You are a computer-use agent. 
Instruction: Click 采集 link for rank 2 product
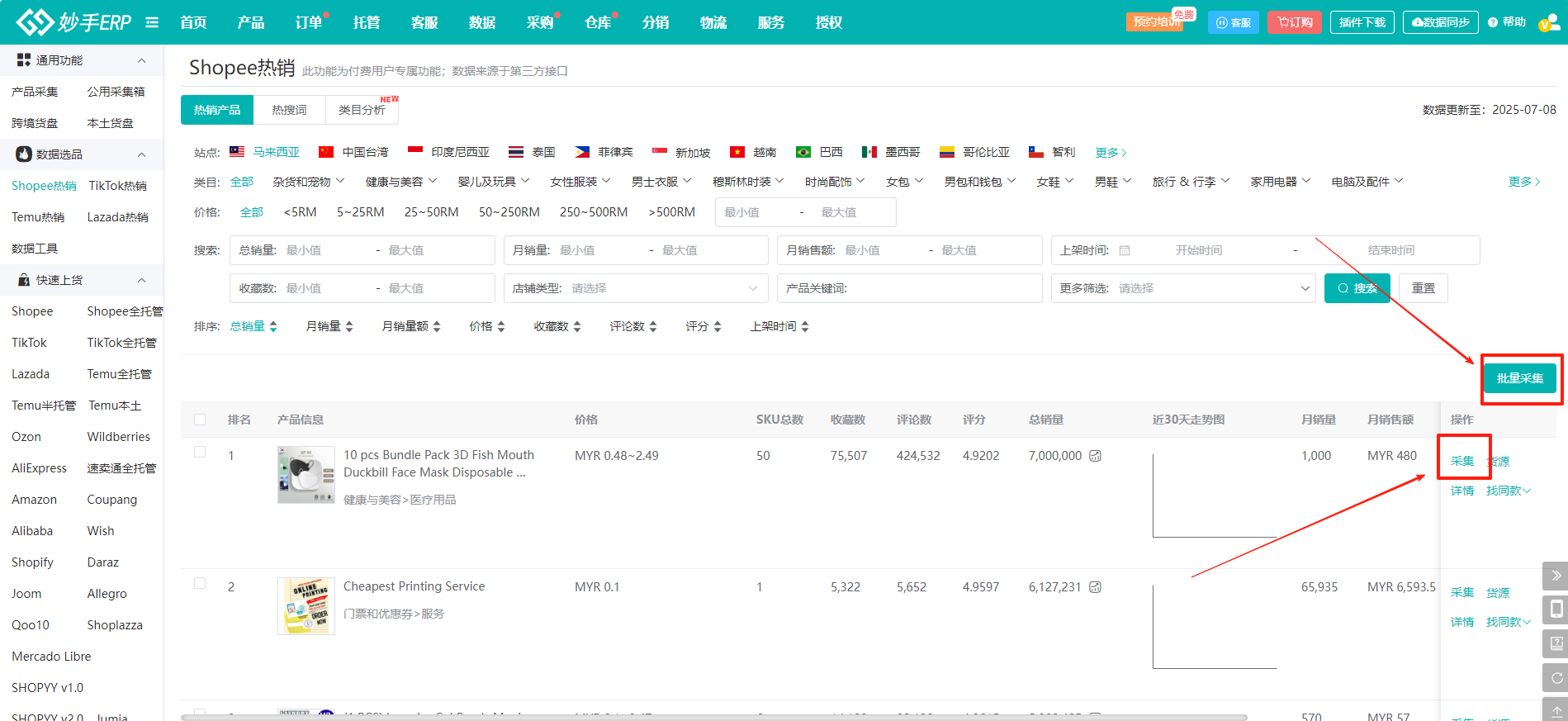1462,593
